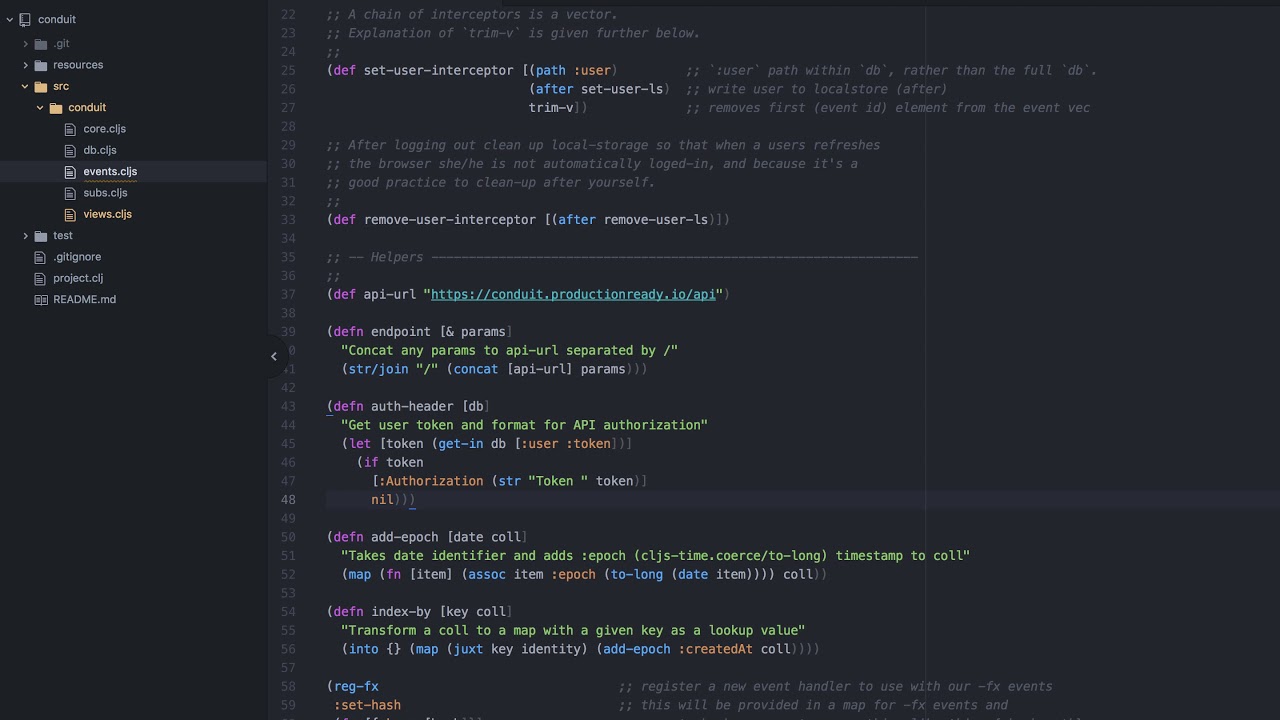Select the resources folder label
This screenshot has height=720, width=1280.
[78, 65]
